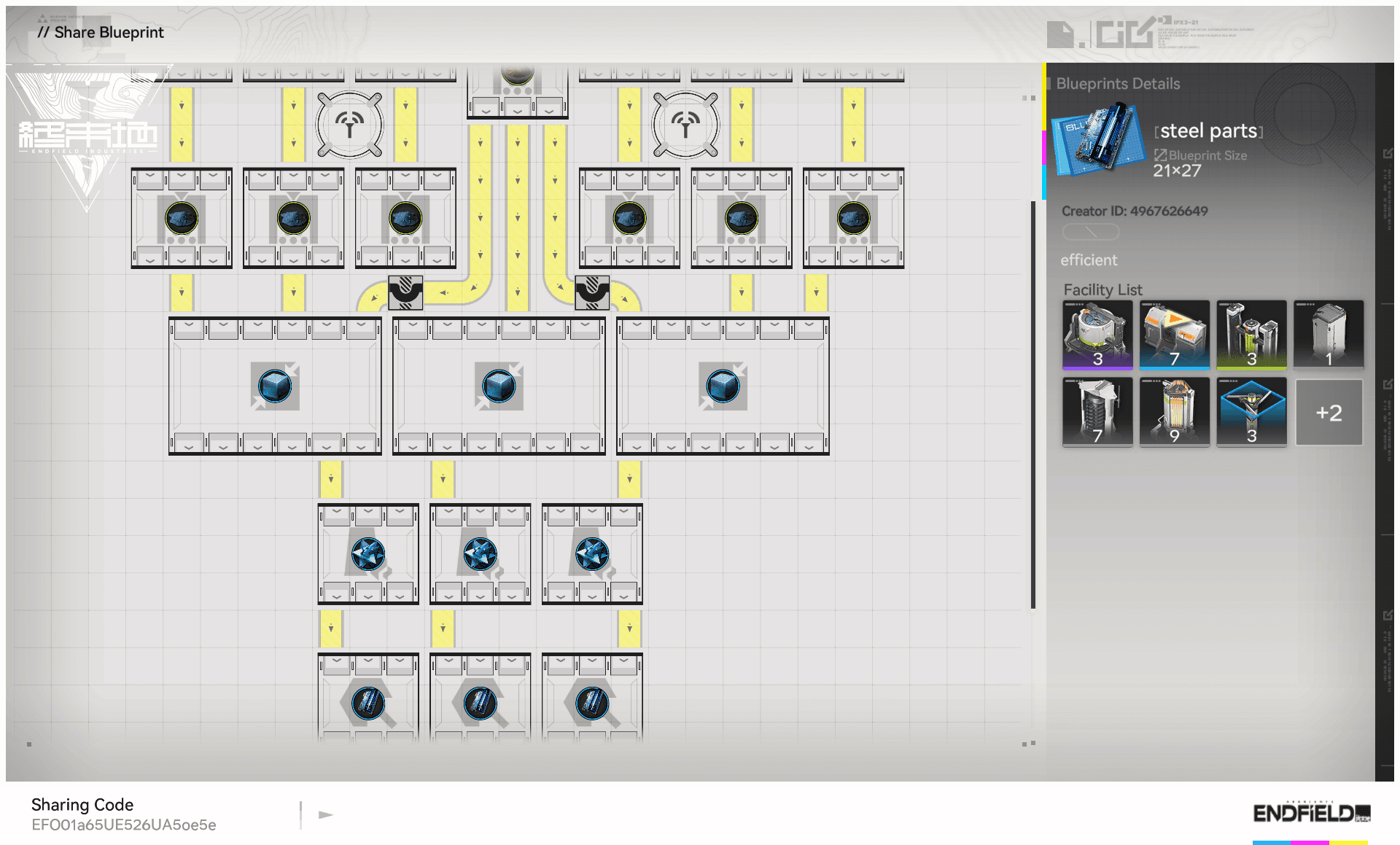
Task: Open the Share Blueprint header
Action: (101, 32)
